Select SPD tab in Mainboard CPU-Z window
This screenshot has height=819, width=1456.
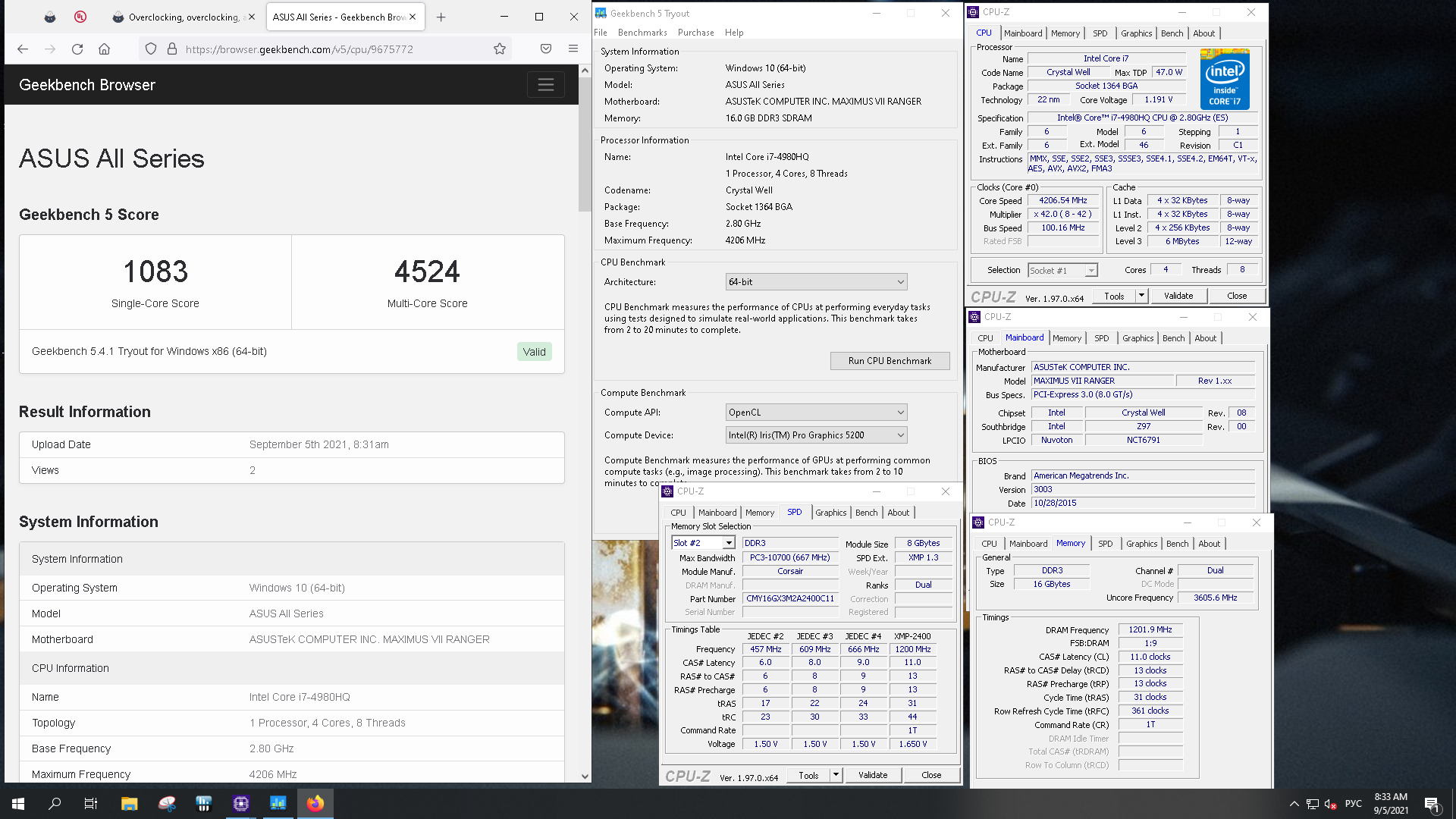click(1102, 338)
